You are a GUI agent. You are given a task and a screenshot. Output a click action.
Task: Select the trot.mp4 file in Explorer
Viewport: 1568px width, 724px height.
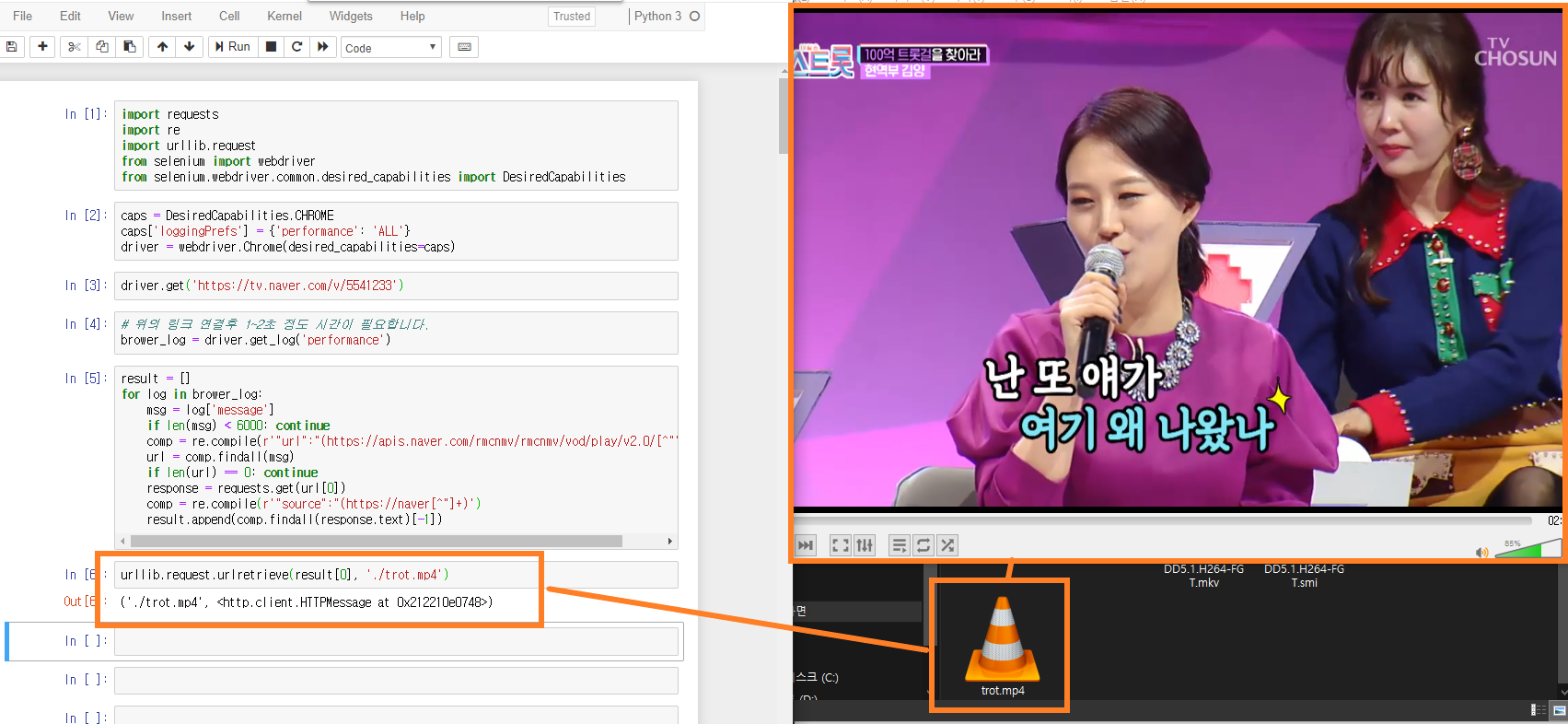1002,647
